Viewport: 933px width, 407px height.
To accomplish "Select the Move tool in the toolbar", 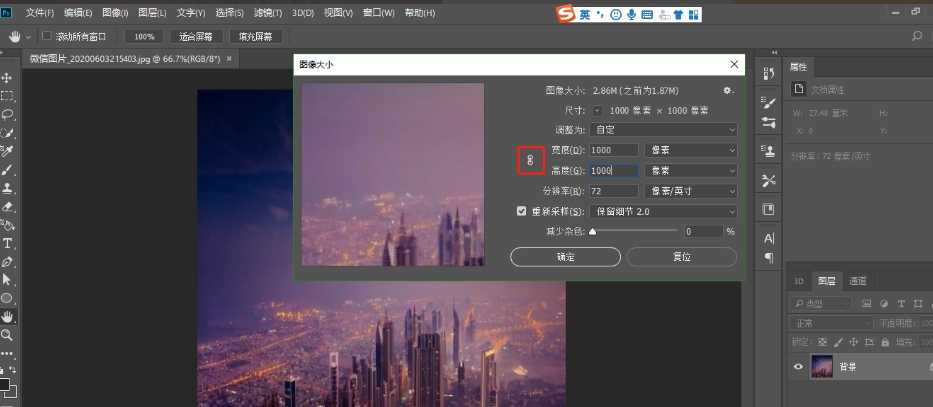I will [8, 78].
